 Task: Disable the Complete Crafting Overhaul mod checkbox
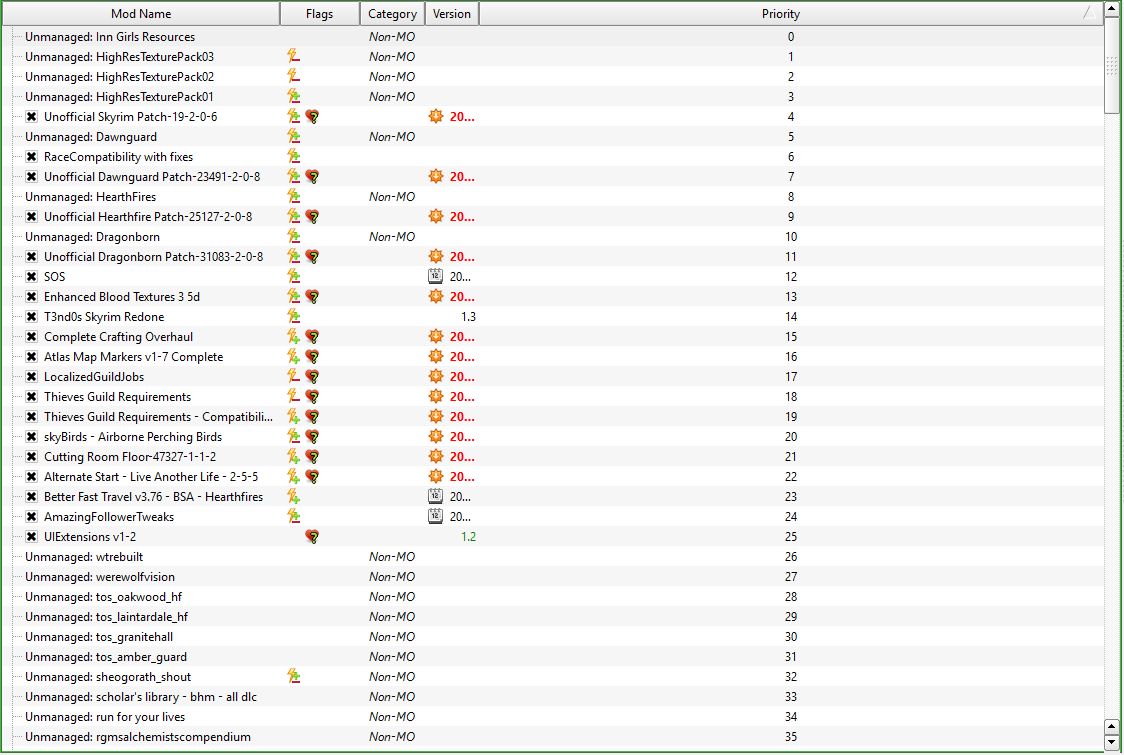pos(32,337)
